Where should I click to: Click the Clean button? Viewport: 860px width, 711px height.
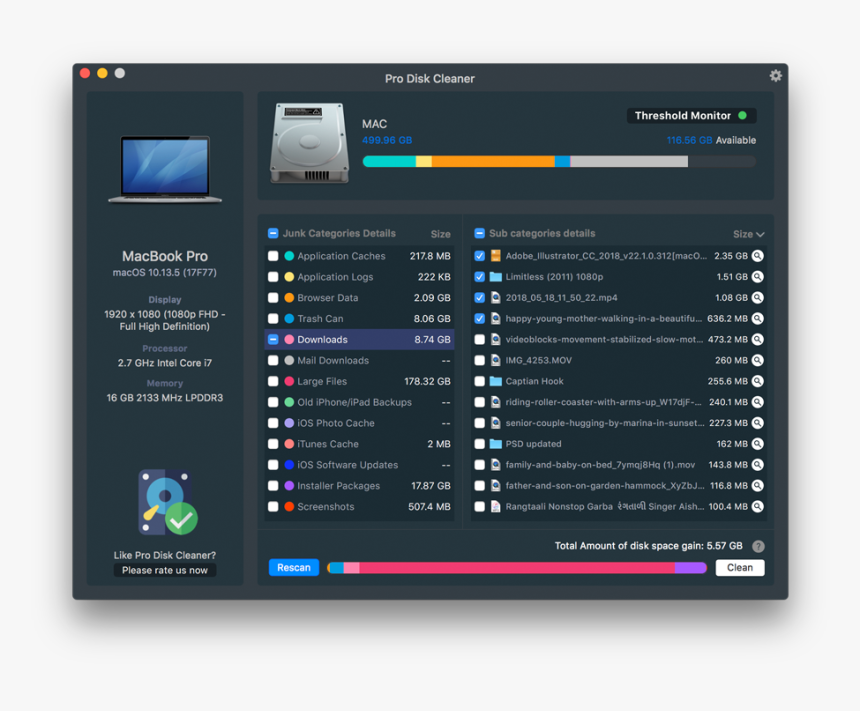pyautogui.click(x=740, y=567)
